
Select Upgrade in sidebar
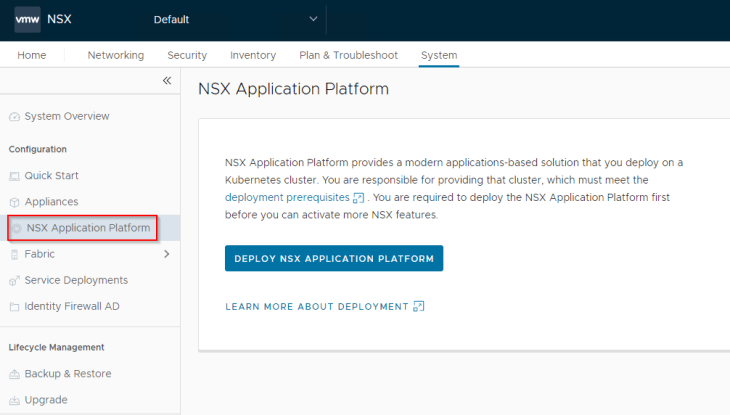pos(46,400)
